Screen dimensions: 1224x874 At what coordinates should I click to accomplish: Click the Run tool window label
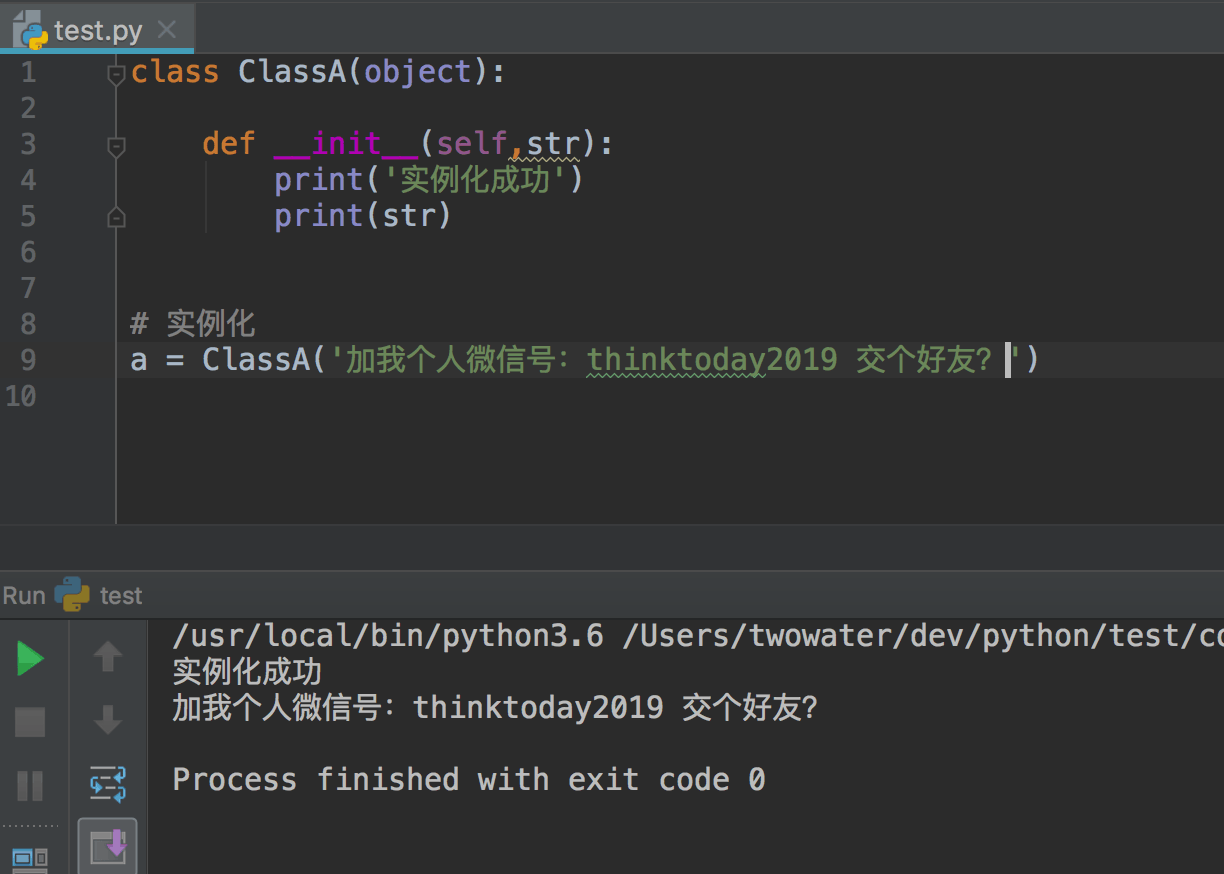pyautogui.click(x=24, y=596)
